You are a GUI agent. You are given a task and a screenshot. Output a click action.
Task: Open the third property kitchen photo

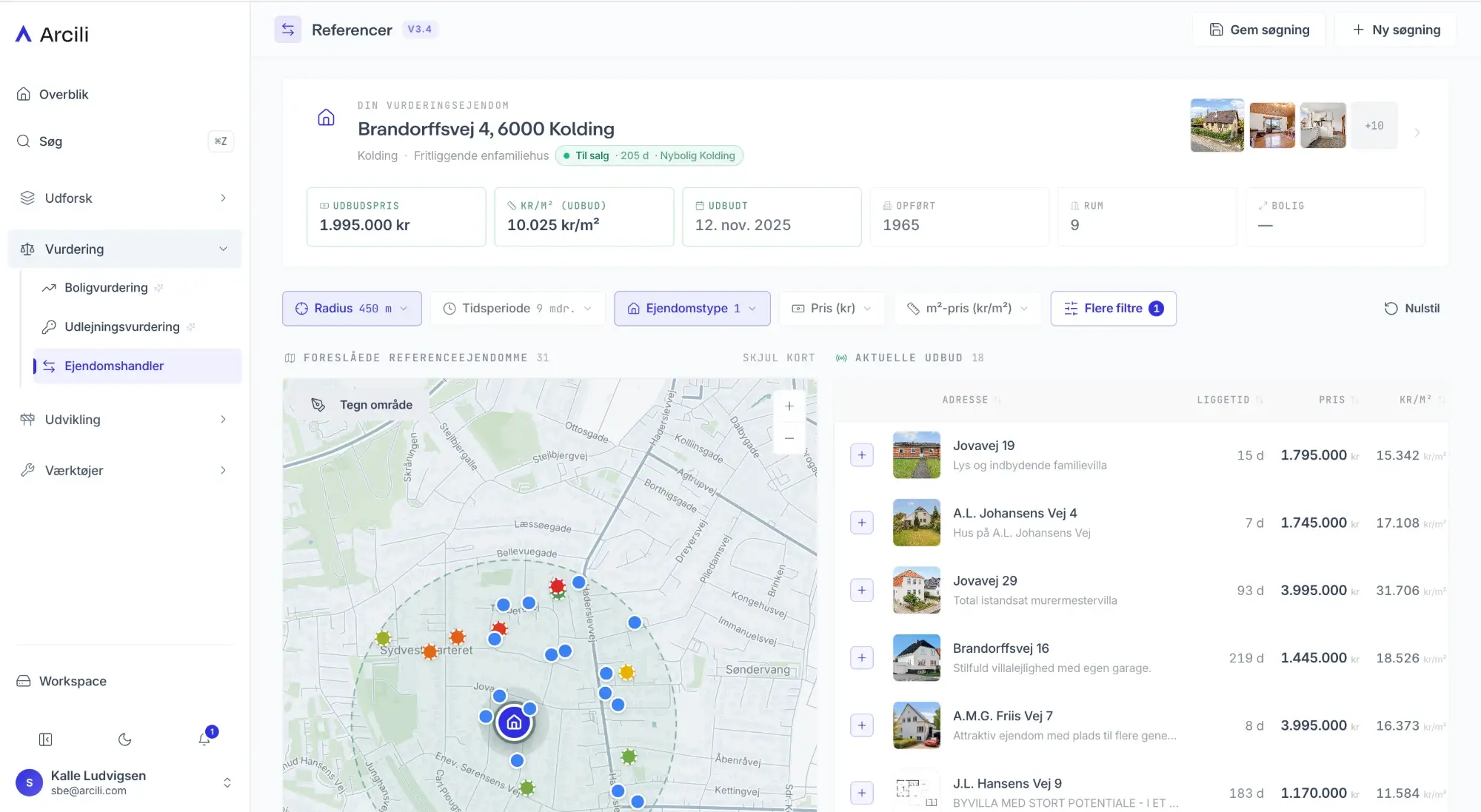1323,125
